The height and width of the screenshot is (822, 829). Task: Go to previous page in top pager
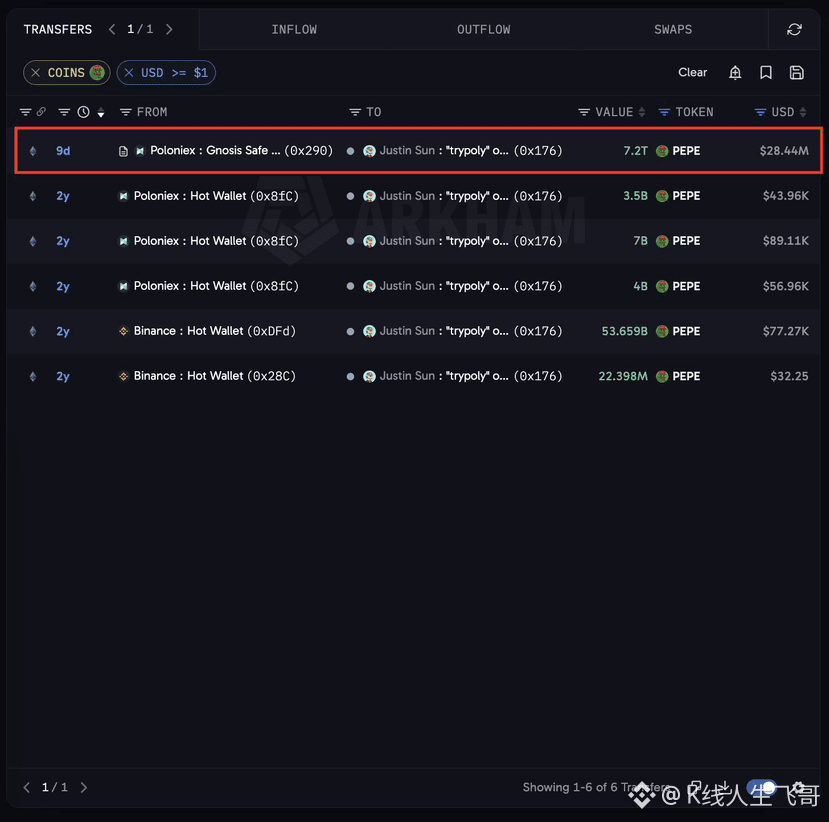point(112,30)
